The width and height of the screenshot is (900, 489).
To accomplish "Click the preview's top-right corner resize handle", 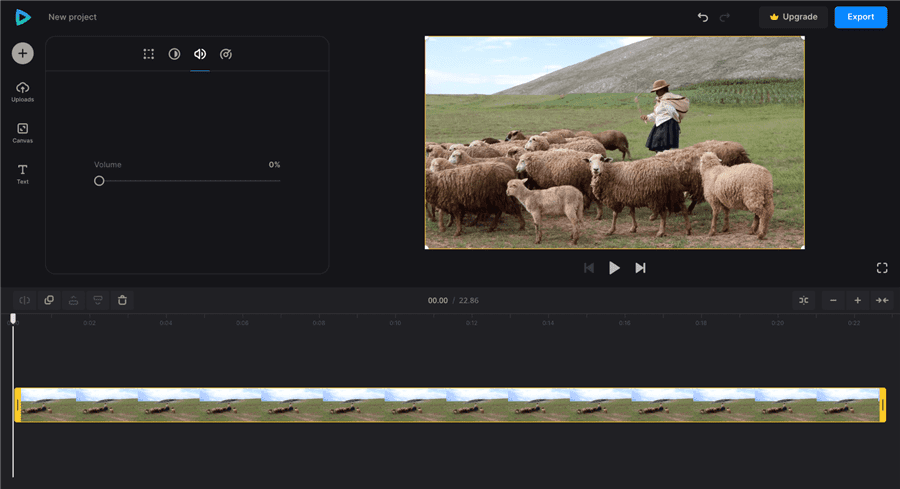I will pyautogui.click(x=802, y=38).
